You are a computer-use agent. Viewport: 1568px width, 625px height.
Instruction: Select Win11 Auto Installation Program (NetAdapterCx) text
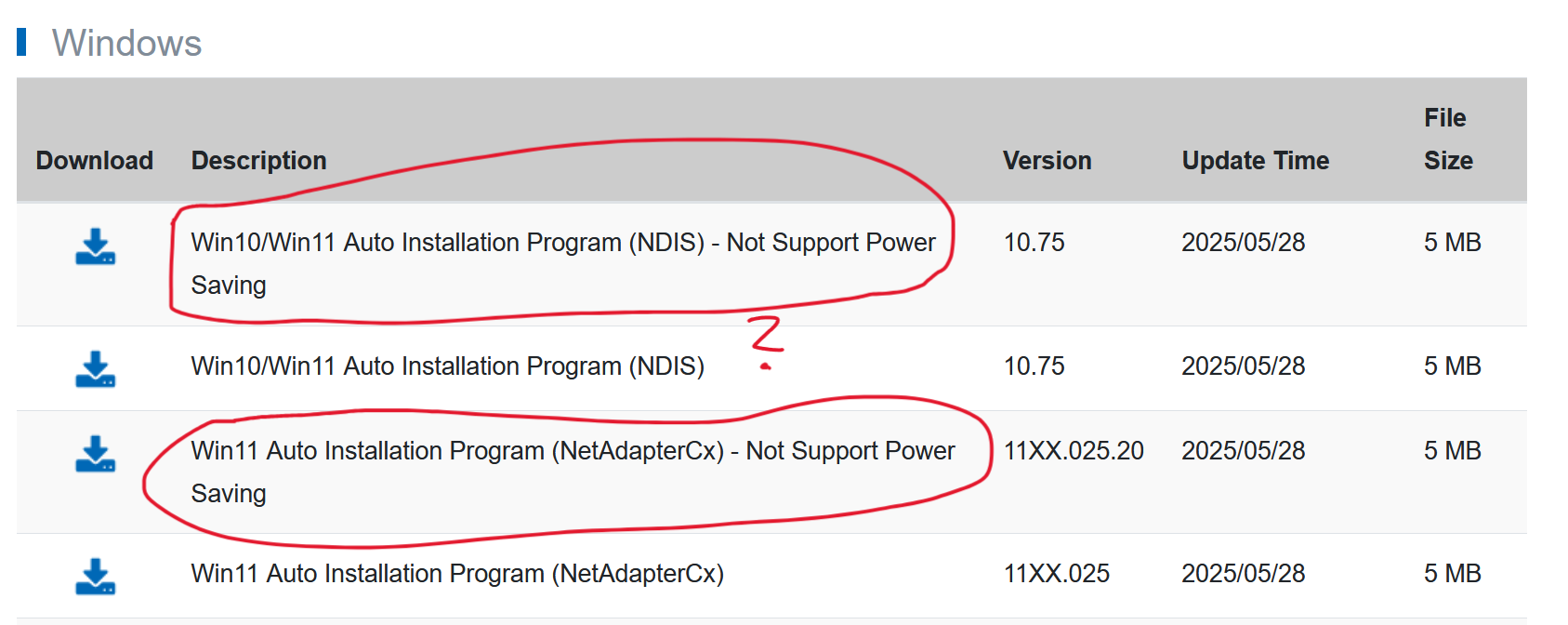(456, 574)
